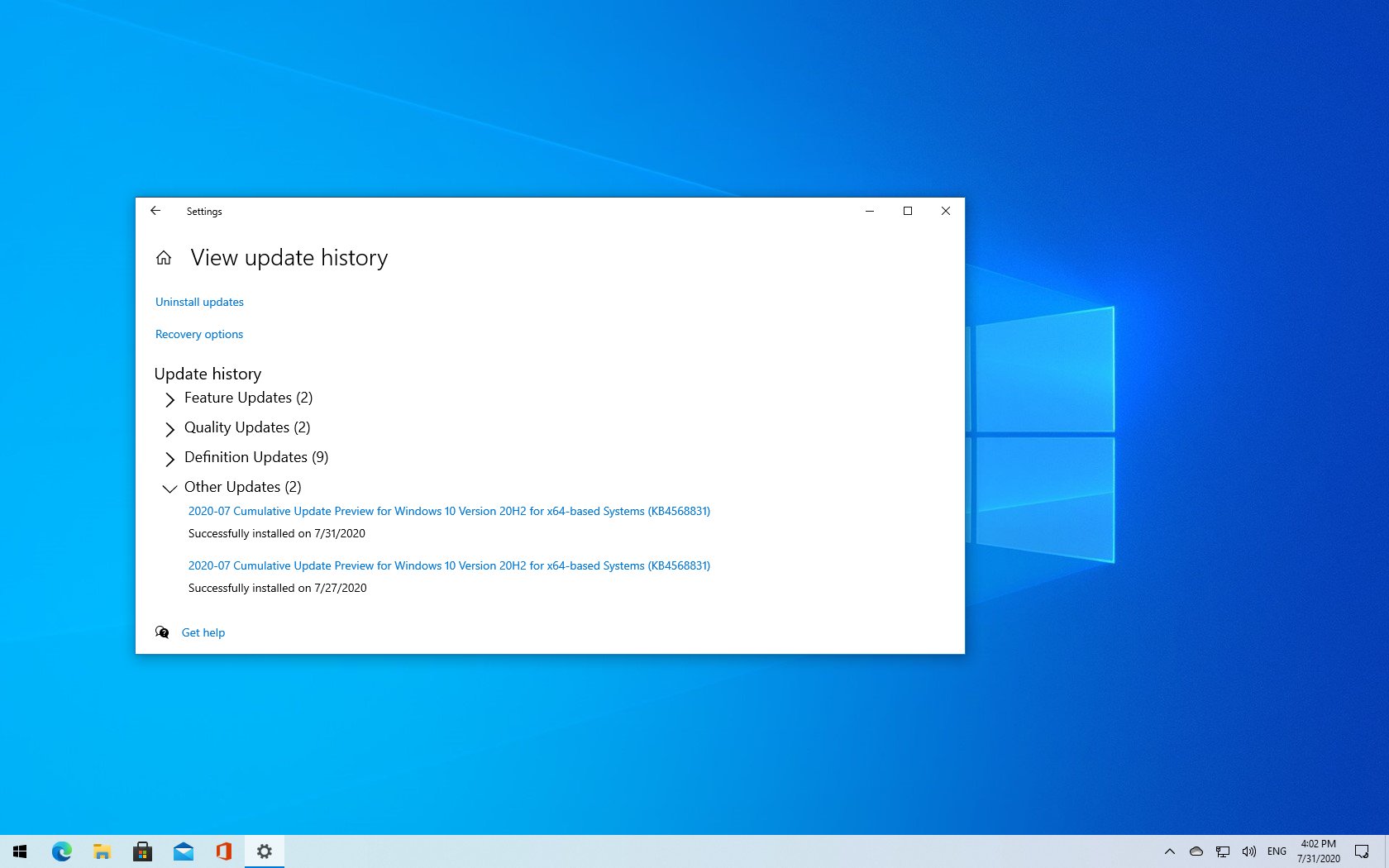
Task: Open the Start menu
Action: point(17,851)
